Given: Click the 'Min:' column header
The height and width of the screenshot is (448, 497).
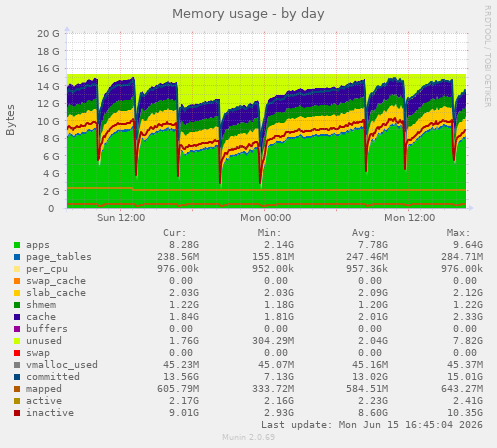Looking at the screenshot, I should tap(269, 233).
